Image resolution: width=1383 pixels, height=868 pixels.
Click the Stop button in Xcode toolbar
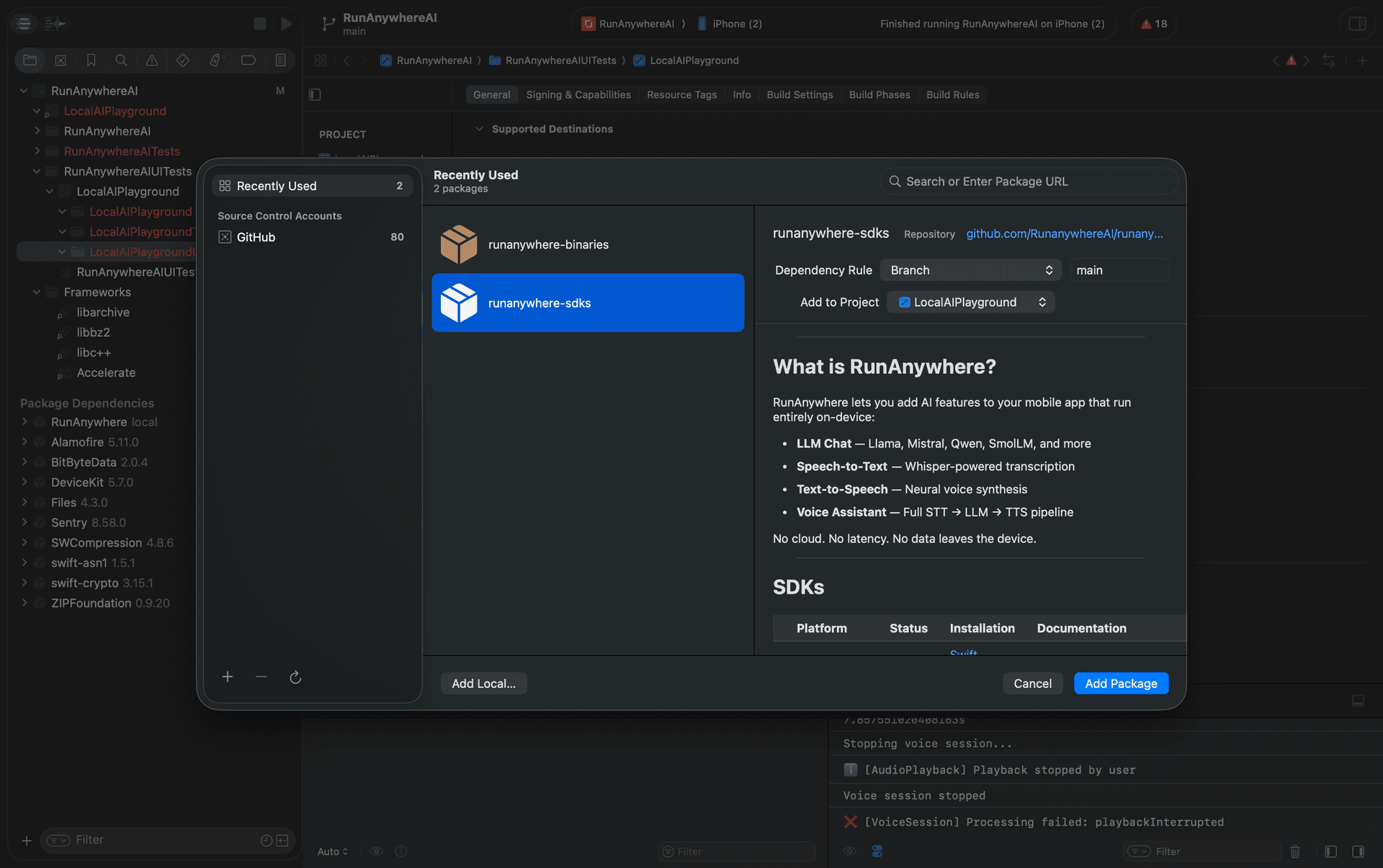(260, 24)
